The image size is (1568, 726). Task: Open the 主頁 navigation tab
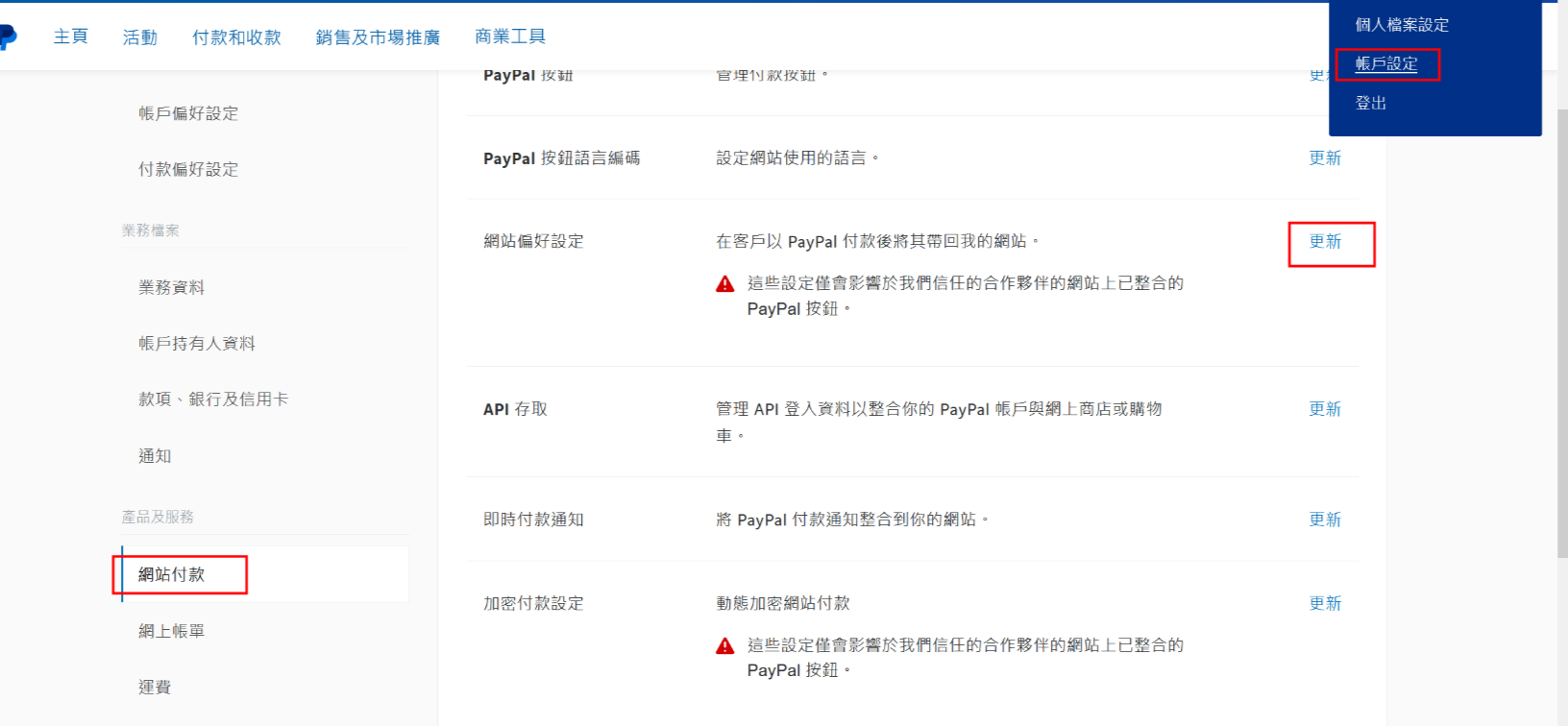point(71,36)
